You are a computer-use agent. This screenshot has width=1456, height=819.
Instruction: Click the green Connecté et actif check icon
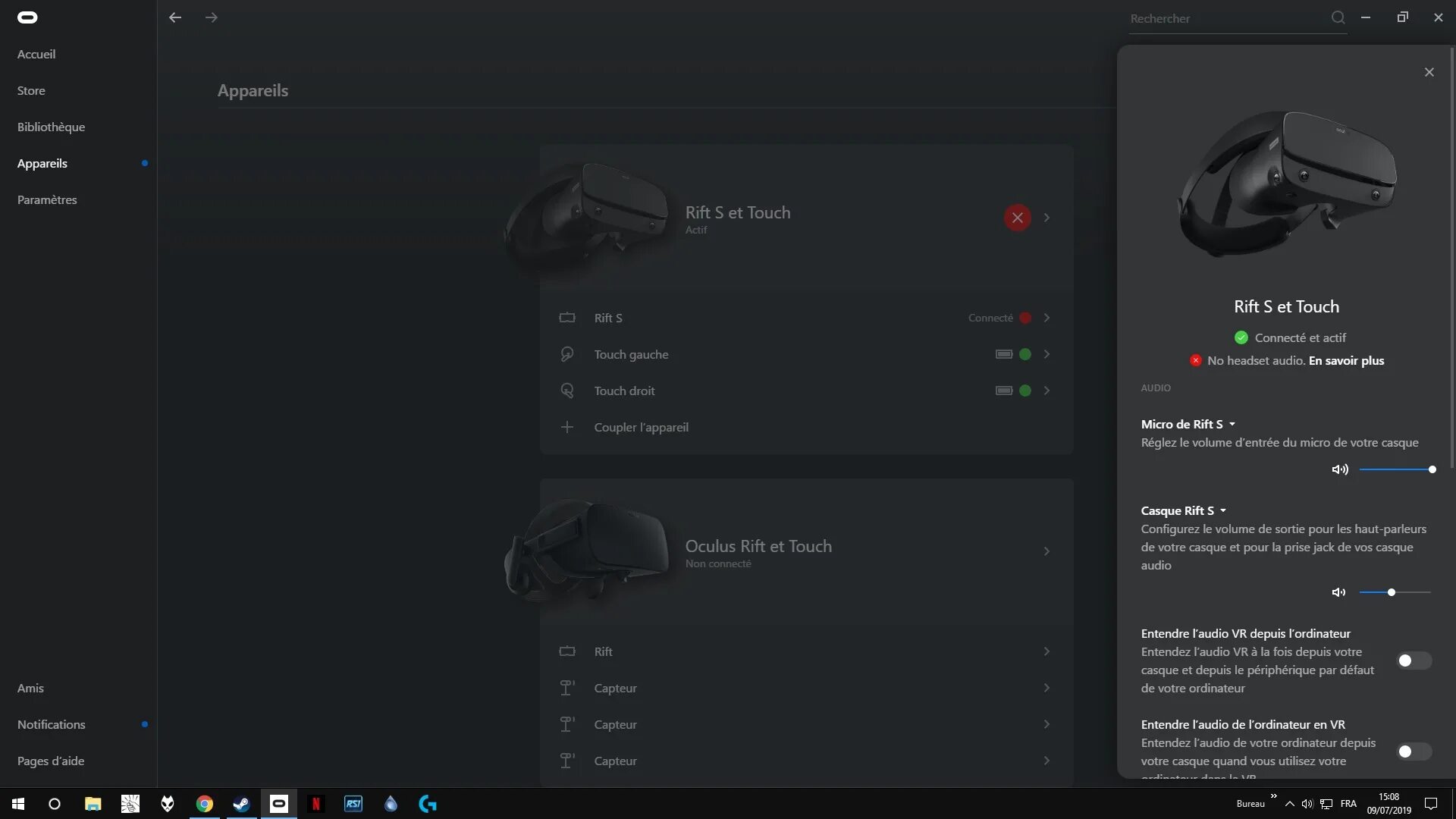point(1241,337)
